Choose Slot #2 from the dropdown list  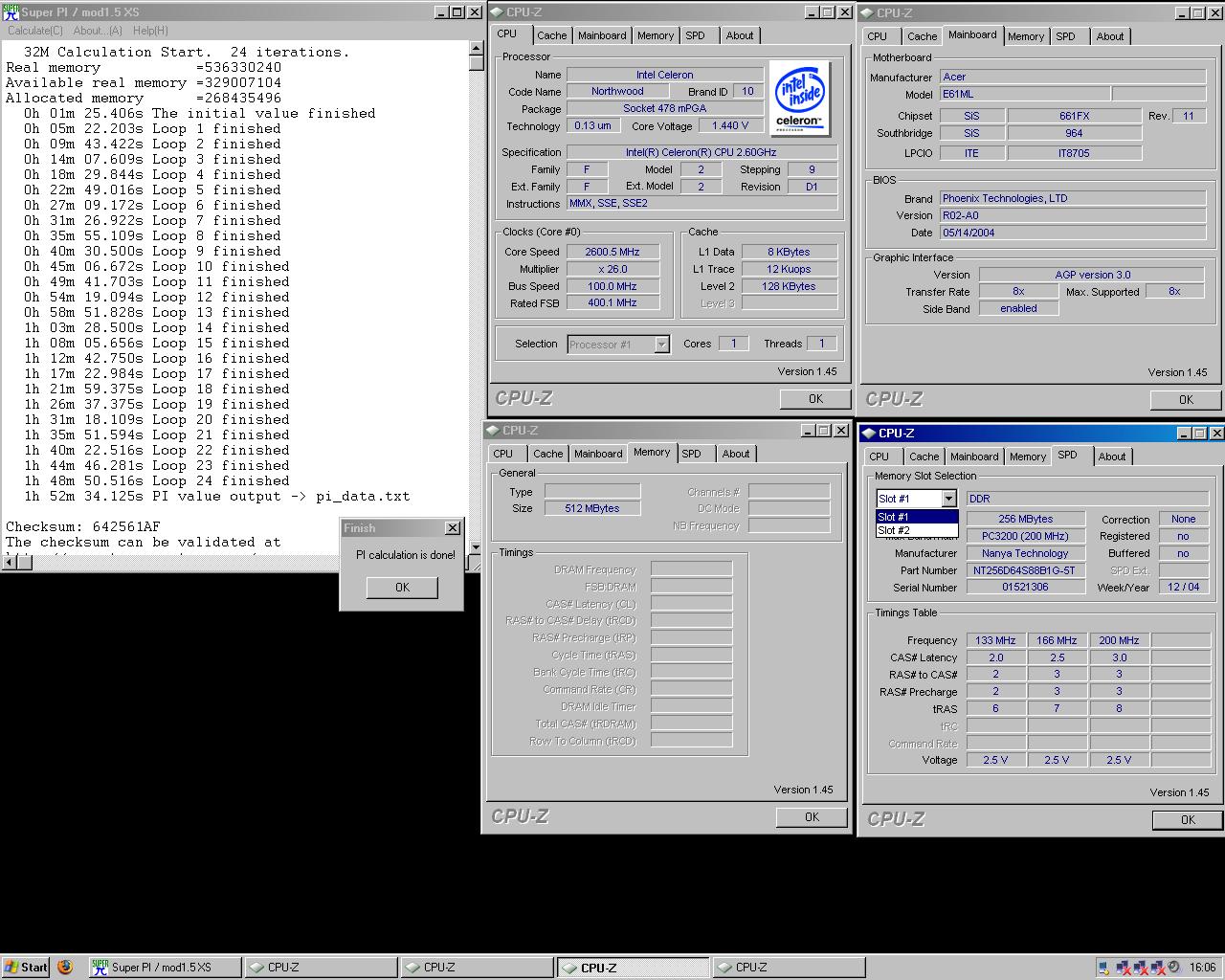coord(917,530)
